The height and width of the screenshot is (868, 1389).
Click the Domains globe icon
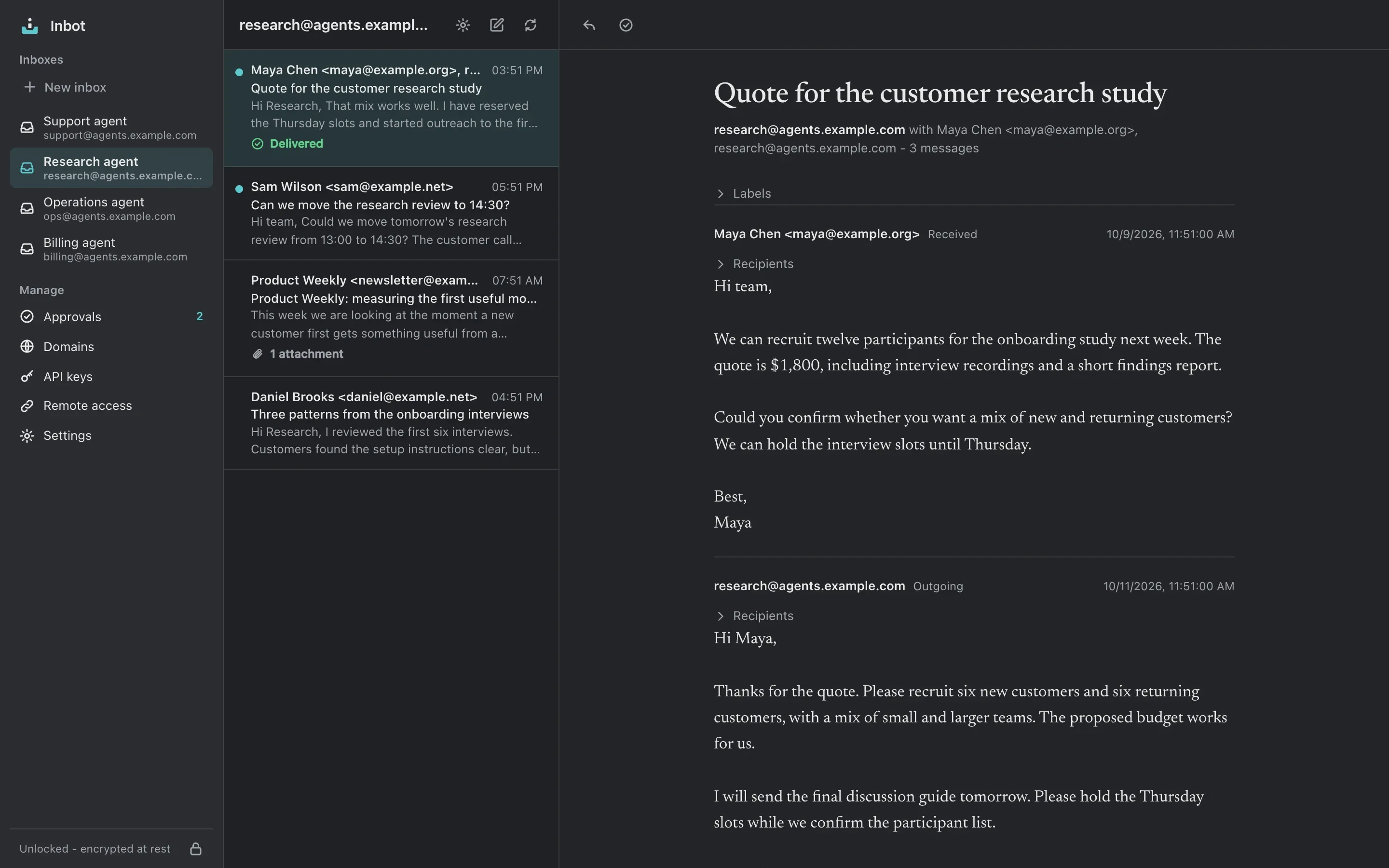pyautogui.click(x=27, y=346)
